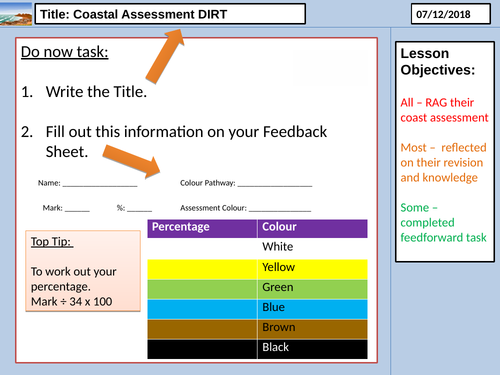Click the coastal photo thumbnail beside the title
The width and height of the screenshot is (500, 375).
click(16, 14)
